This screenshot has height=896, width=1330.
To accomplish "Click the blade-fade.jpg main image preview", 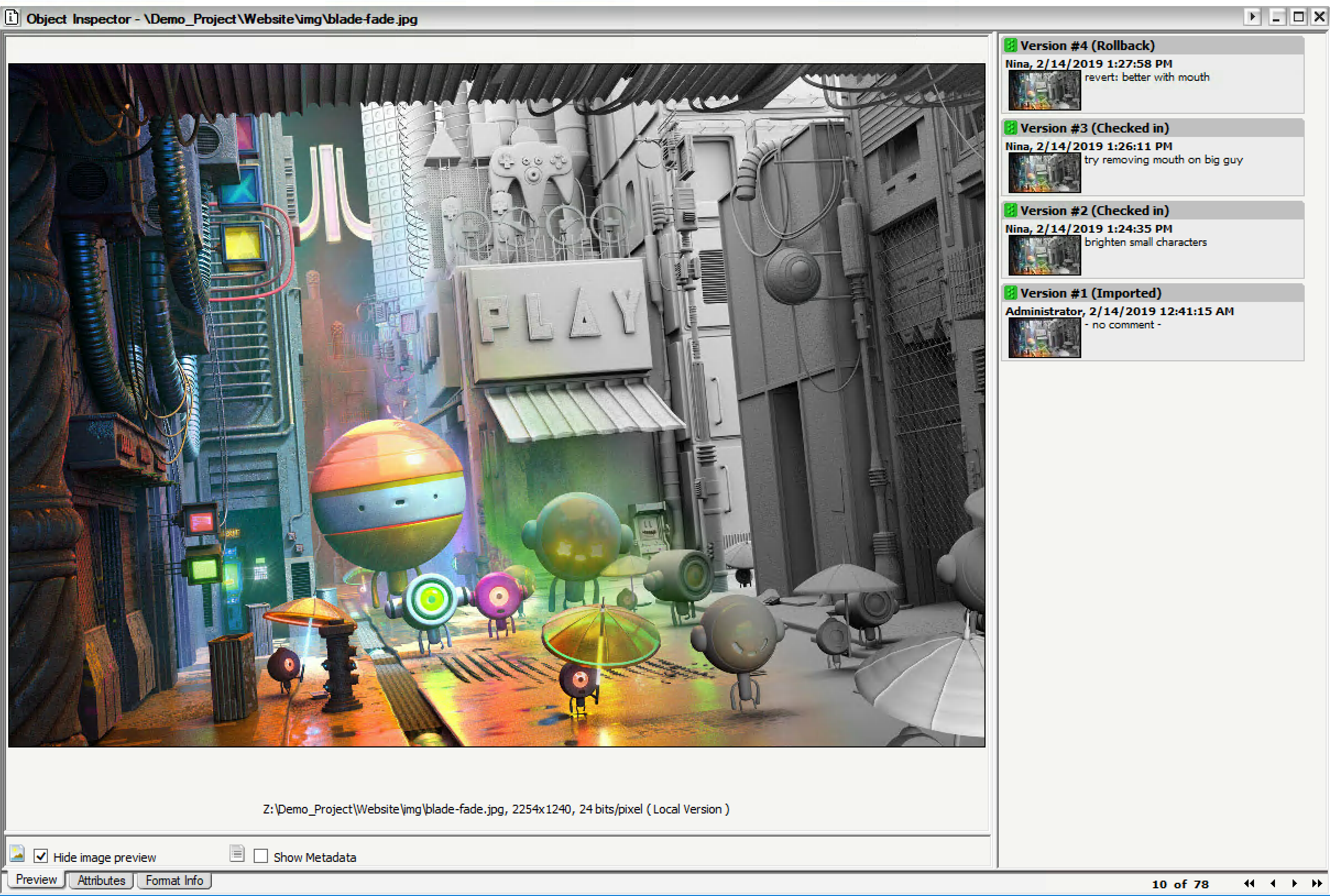I will tap(496, 405).
